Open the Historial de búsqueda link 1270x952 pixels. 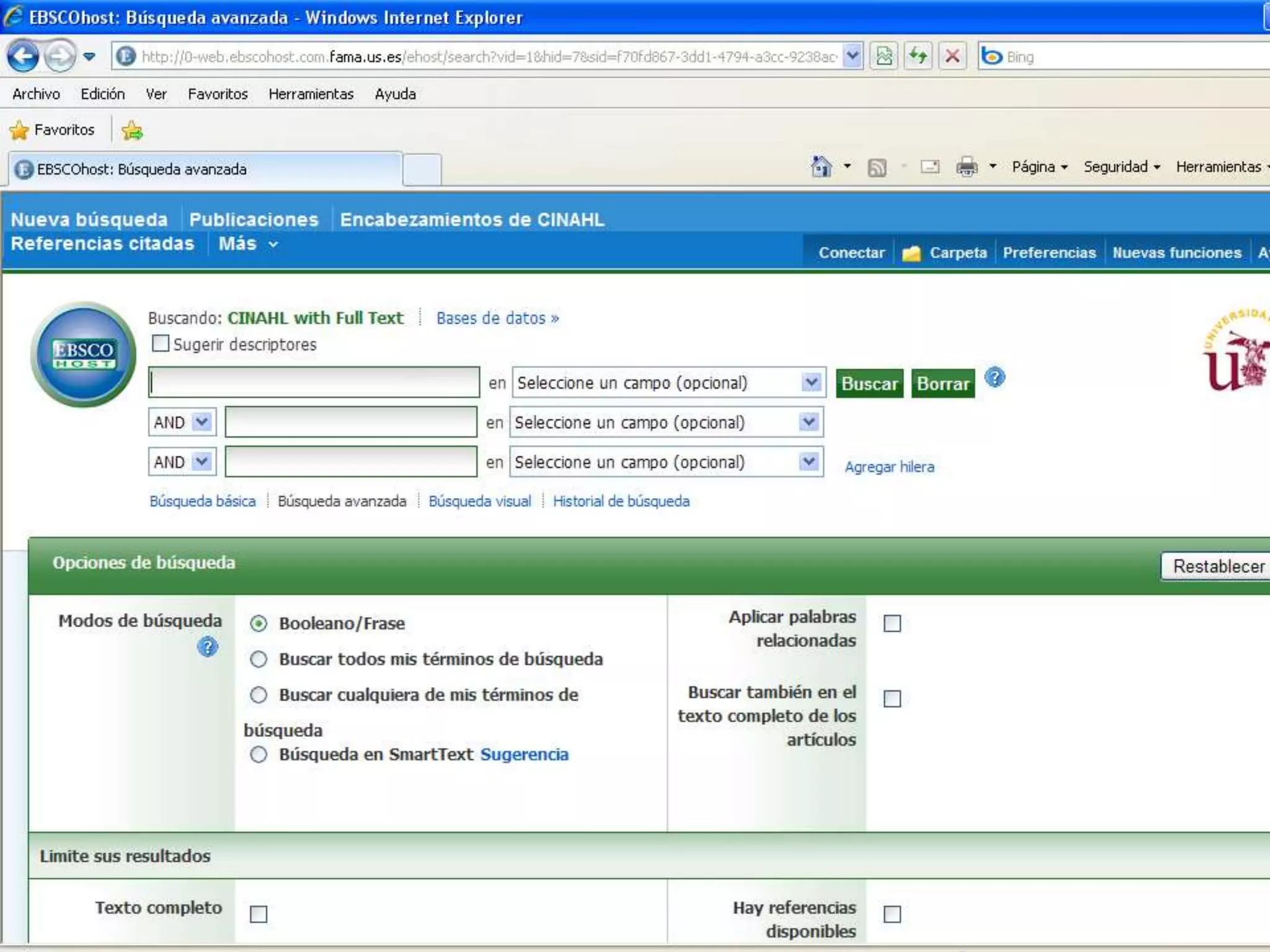621,501
